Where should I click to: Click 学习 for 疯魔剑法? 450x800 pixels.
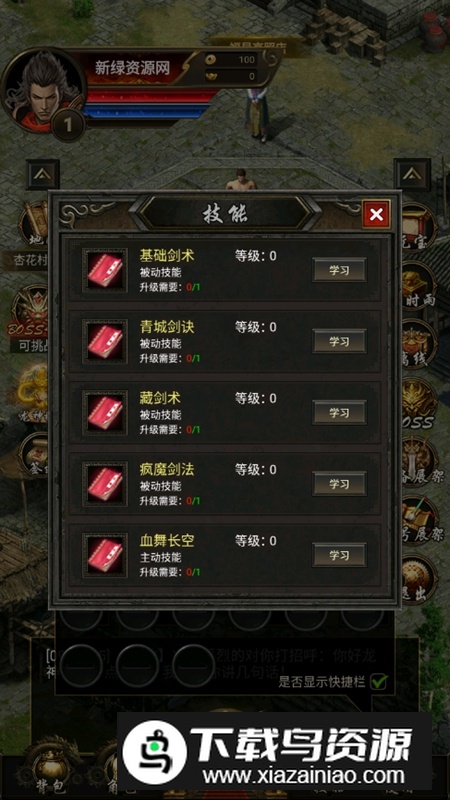(x=339, y=484)
